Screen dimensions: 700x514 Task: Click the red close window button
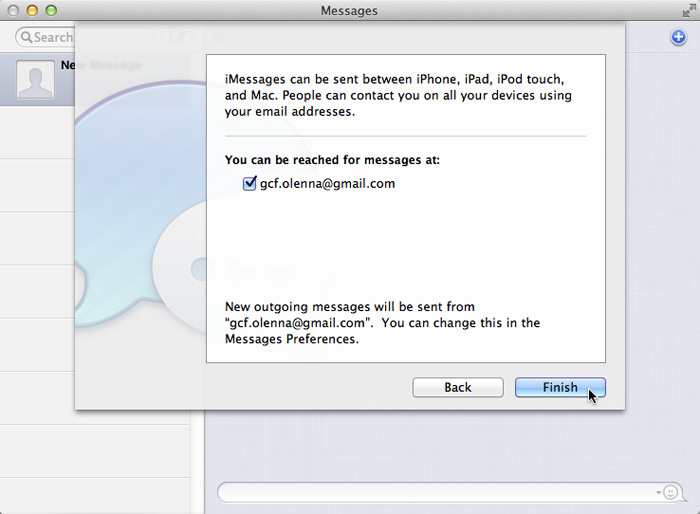click(12, 10)
